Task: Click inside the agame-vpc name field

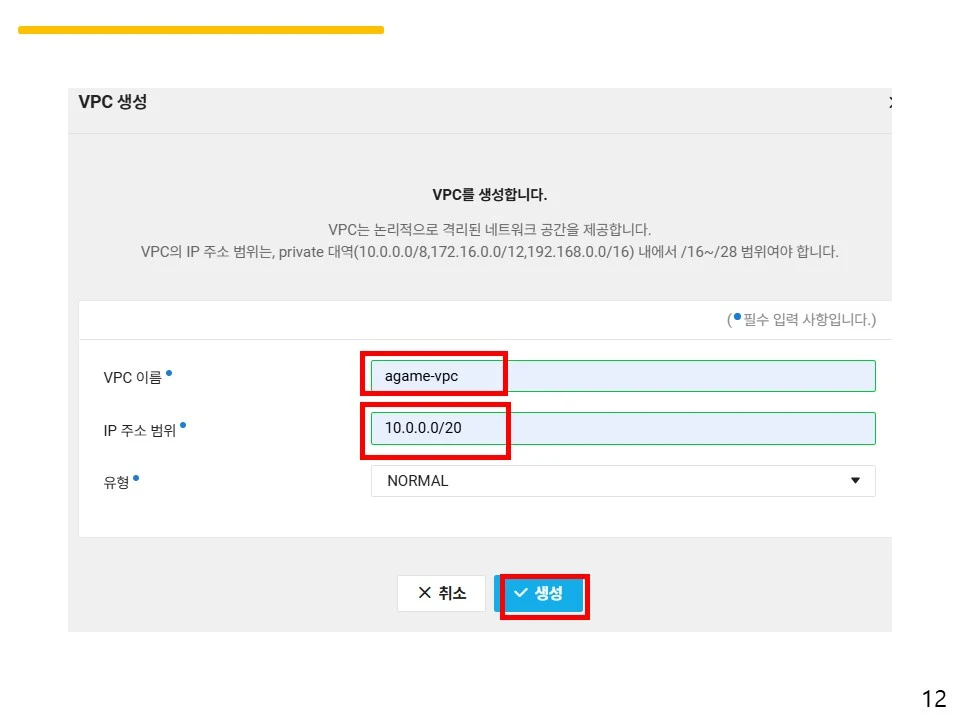Action: (620, 375)
